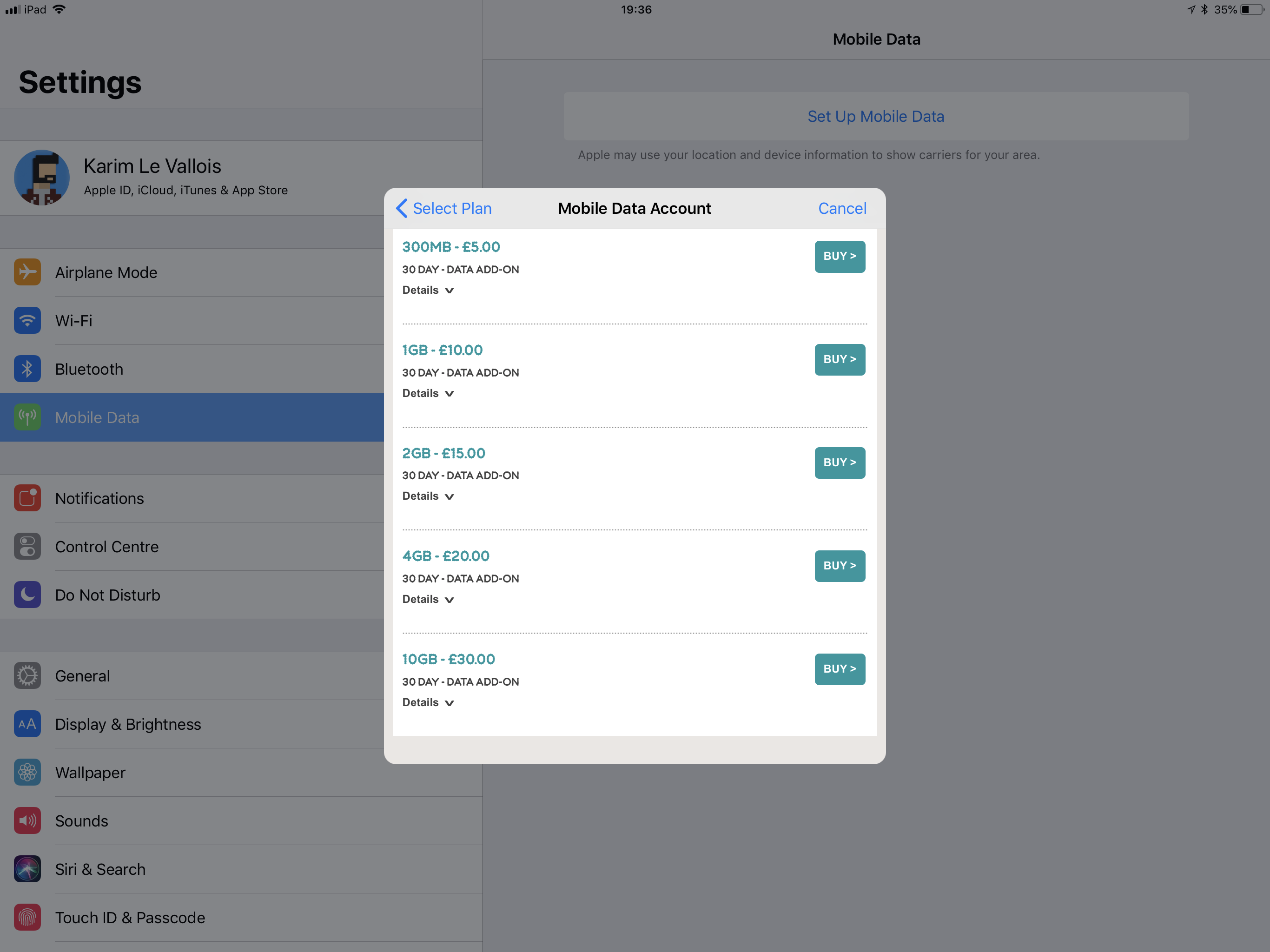Viewport: 1270px width, 952px height.
Task: Tap the Display & Brightness icon
Action: tap(27, 724)
